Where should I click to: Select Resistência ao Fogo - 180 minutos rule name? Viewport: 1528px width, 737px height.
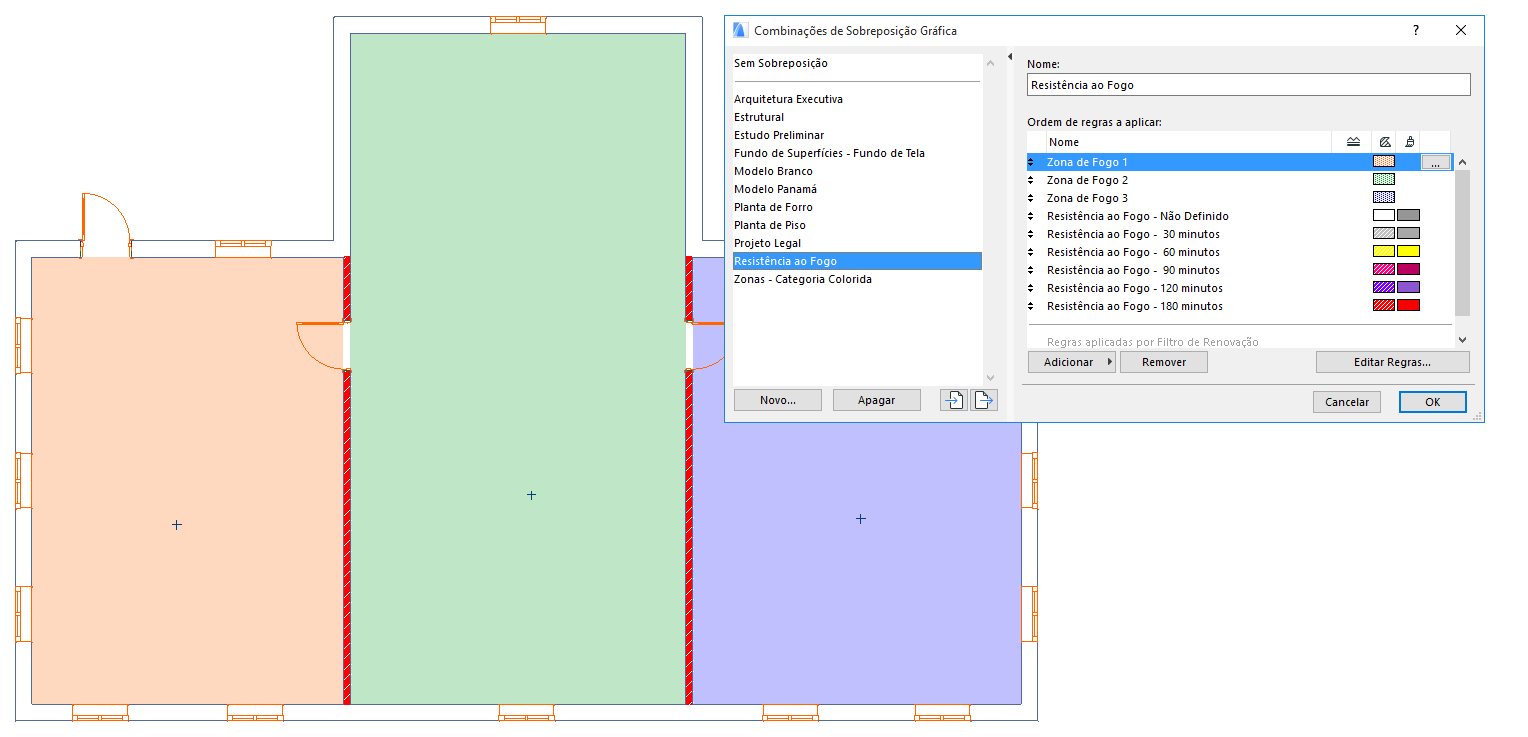click(x=1135, y=306)
